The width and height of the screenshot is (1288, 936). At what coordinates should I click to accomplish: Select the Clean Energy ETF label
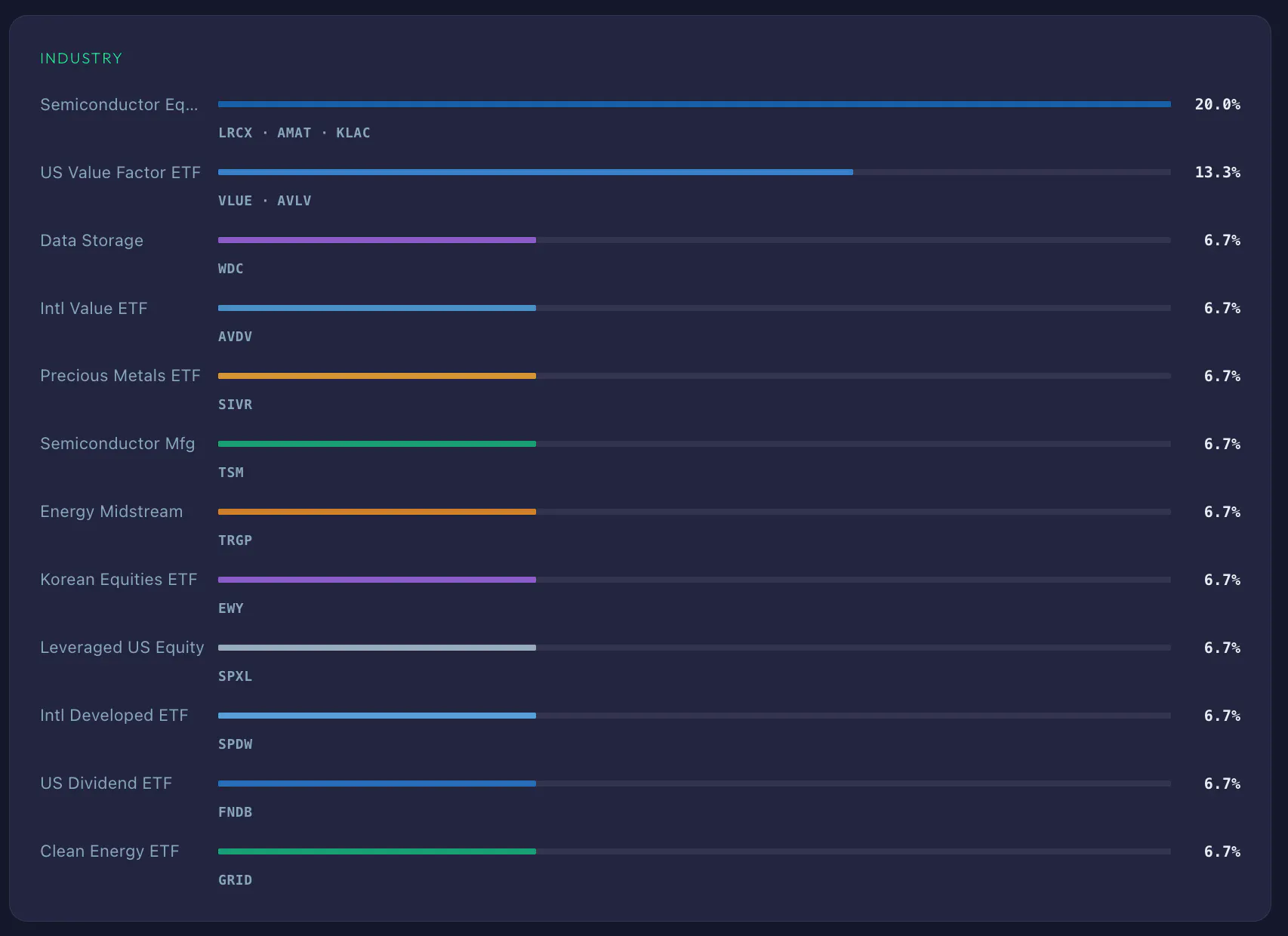coord(109,851)
